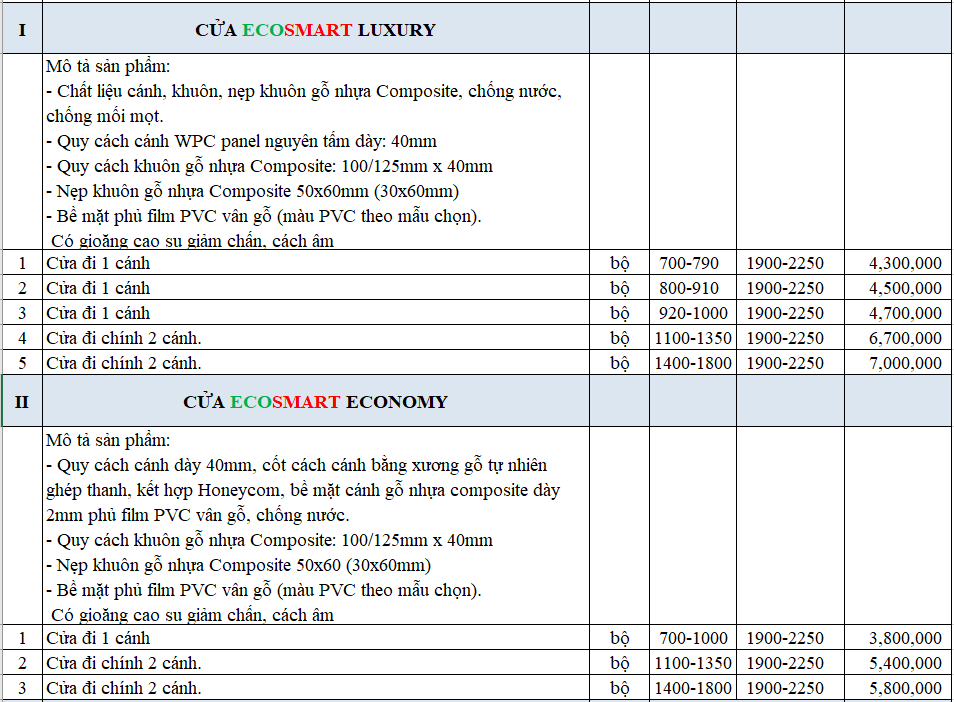Viewport: 954px width, 702px height.
Task: Select Luxury width cell 1100-1350
Action: pyautogui.click(x=693, y=338)
